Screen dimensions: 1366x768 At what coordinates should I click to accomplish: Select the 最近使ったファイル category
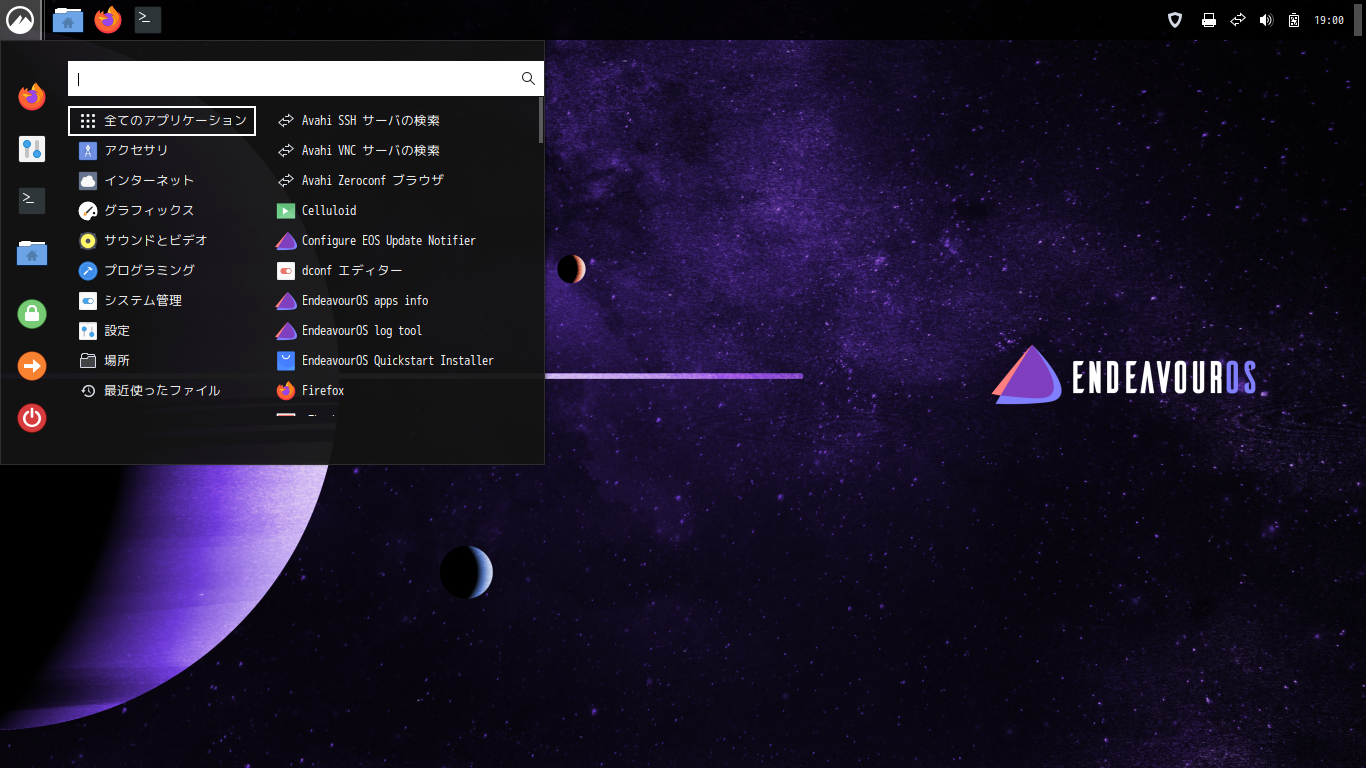coord(162,391)
